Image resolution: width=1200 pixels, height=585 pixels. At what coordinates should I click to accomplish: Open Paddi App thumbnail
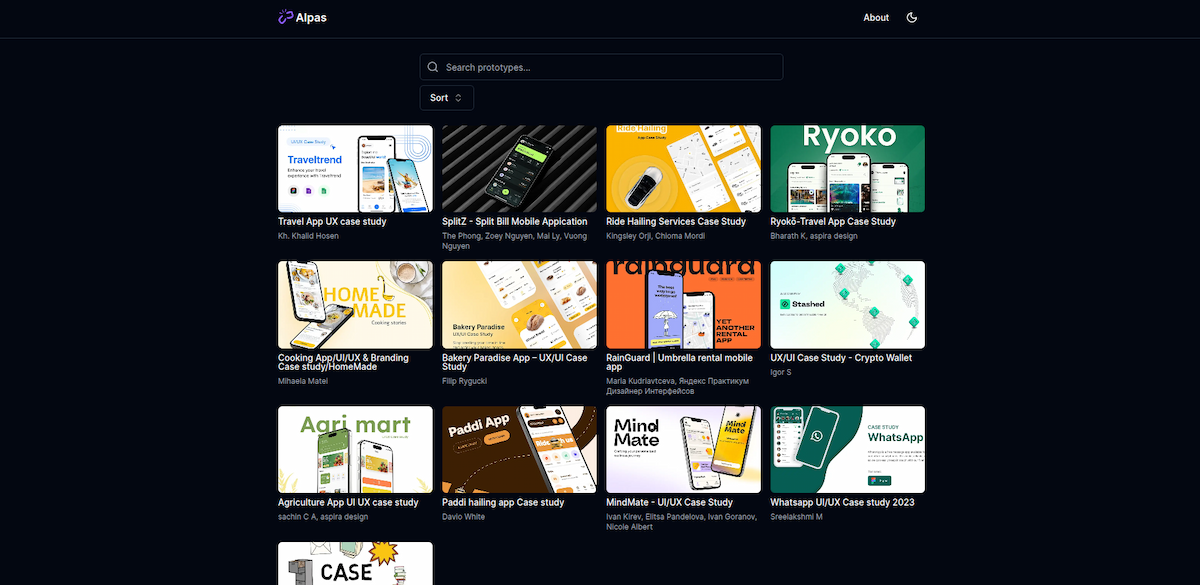pos(519,450)
